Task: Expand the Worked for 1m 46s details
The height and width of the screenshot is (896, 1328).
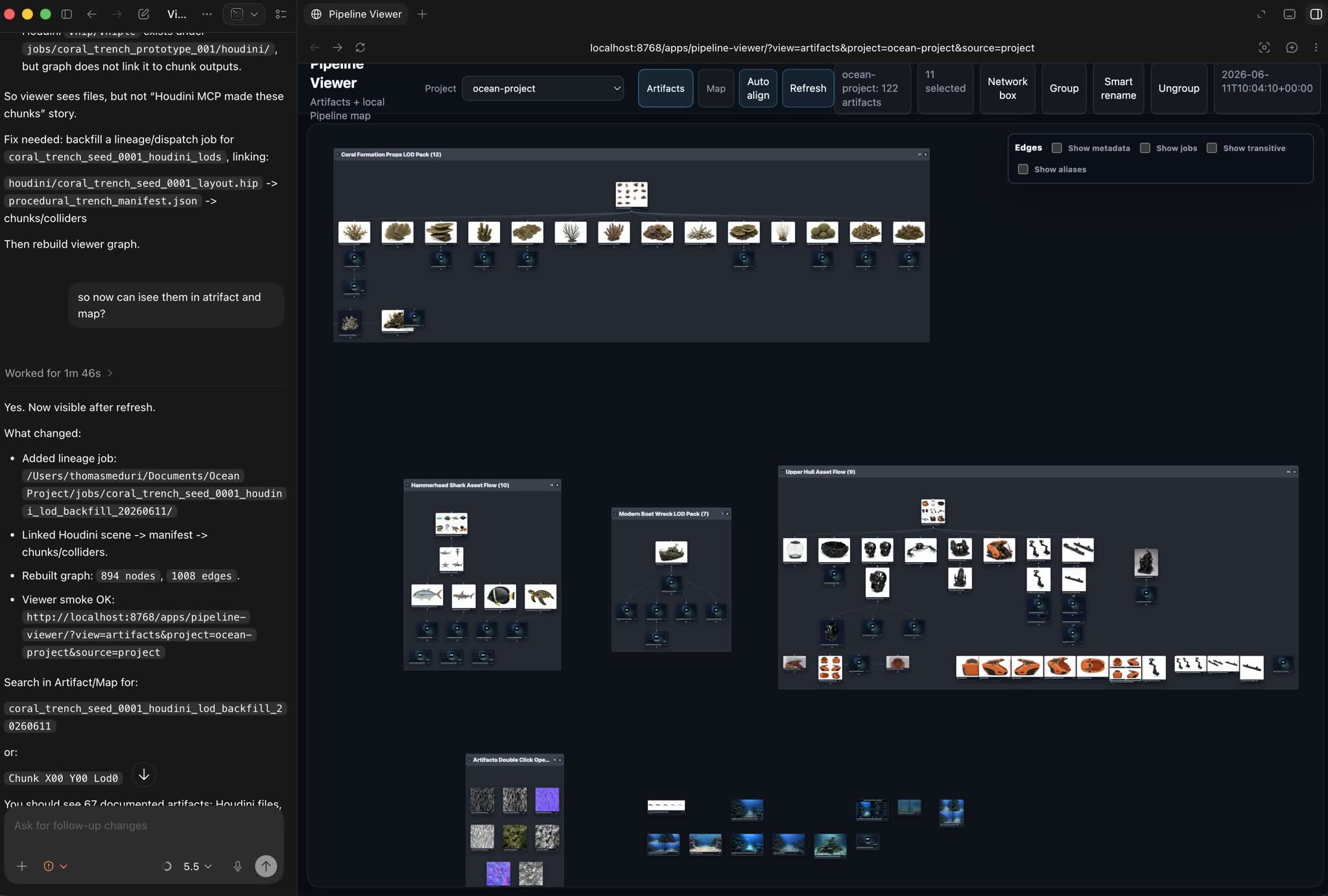Action: [x=59, y=373]
